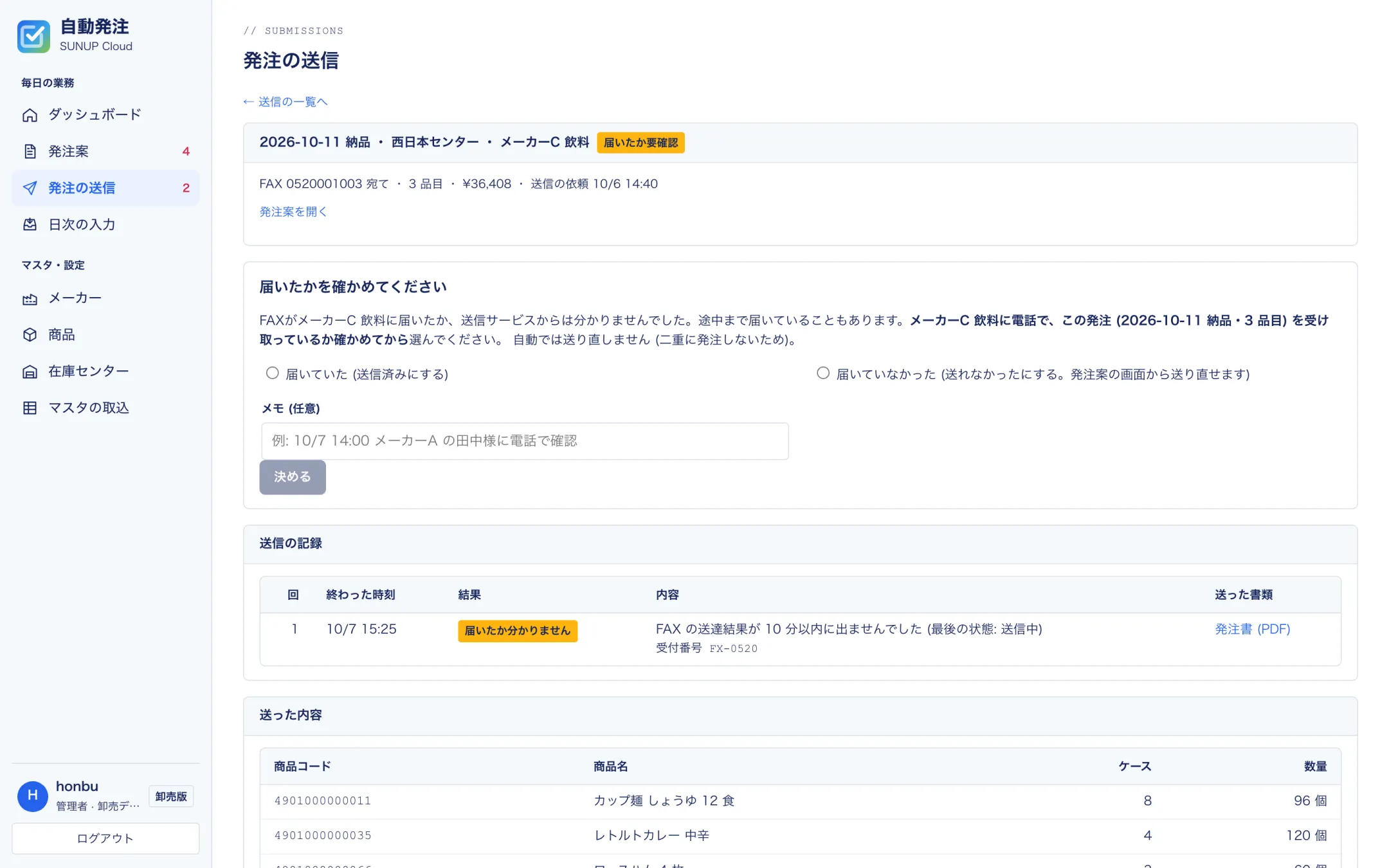Click receipt number FX-0520
Viewport: 1389px width, 868px height.
point(733,649)
